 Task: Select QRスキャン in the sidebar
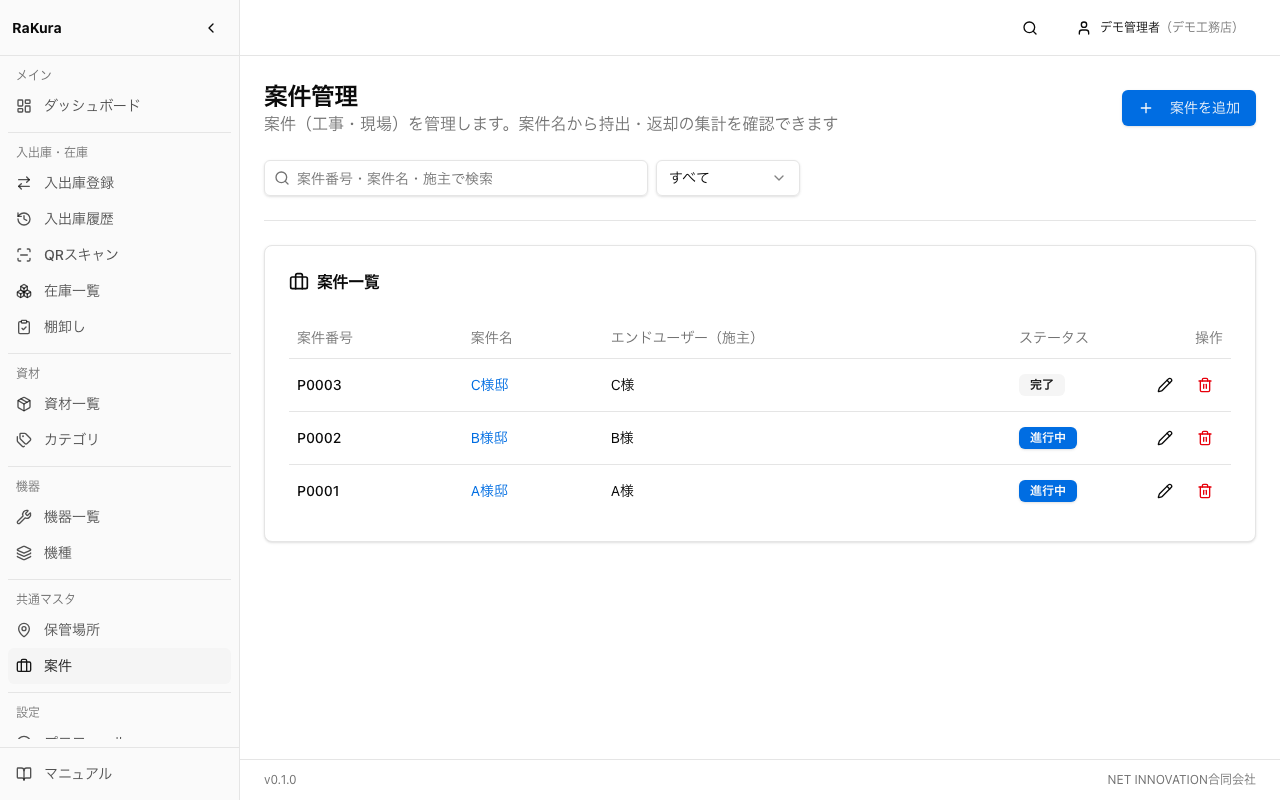(x=119, y=255)
